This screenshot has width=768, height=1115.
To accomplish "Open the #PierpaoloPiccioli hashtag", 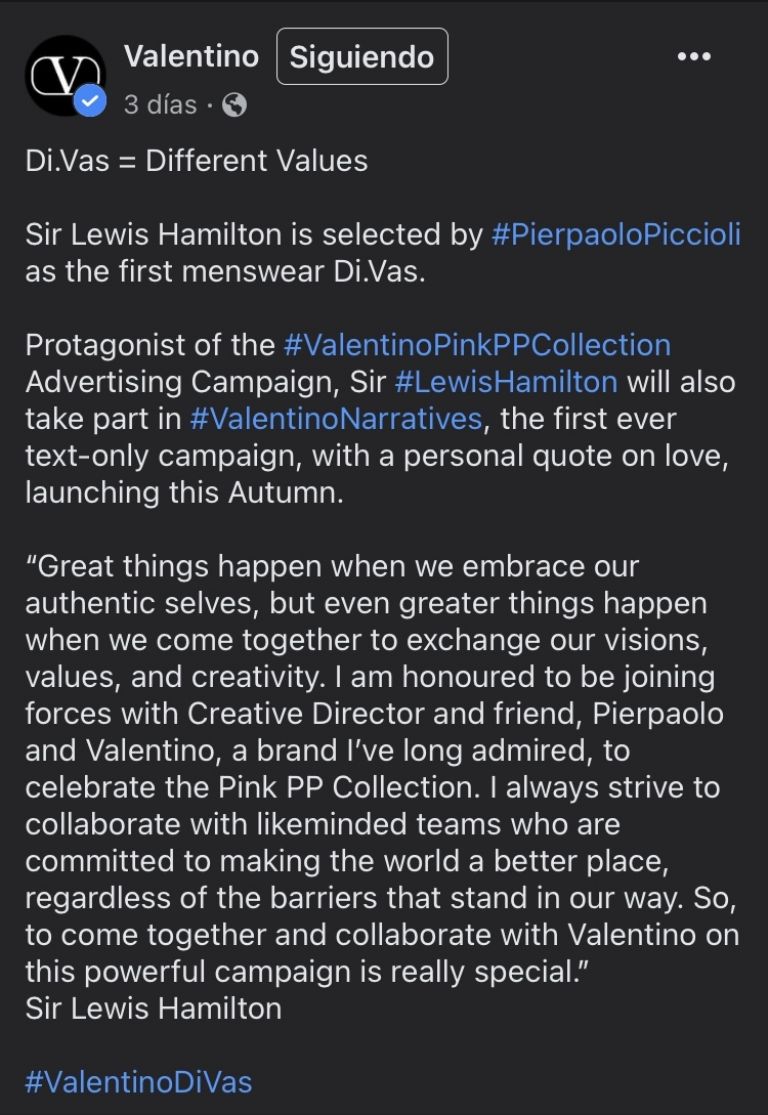I will pos(616,235).
